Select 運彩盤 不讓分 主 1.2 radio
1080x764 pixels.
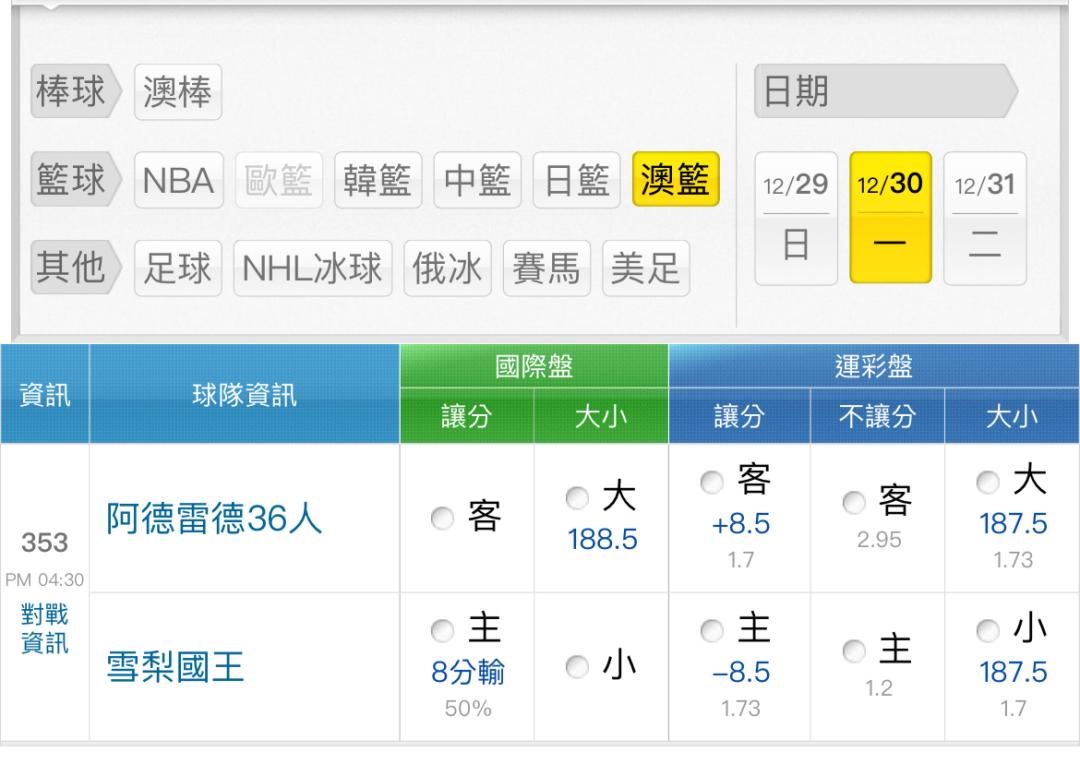click(x=854, y=650)
